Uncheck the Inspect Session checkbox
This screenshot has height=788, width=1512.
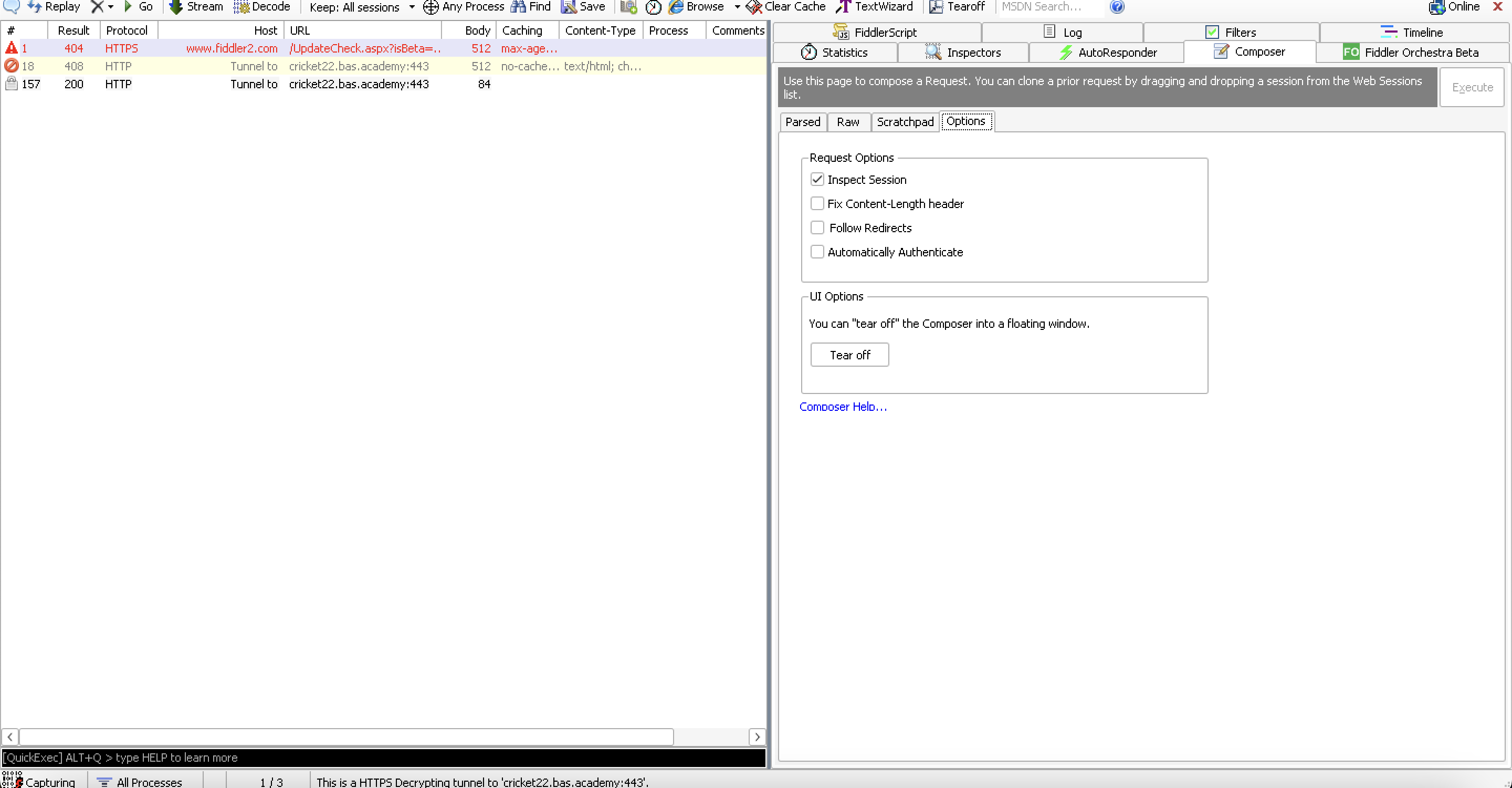pos(817,180)
